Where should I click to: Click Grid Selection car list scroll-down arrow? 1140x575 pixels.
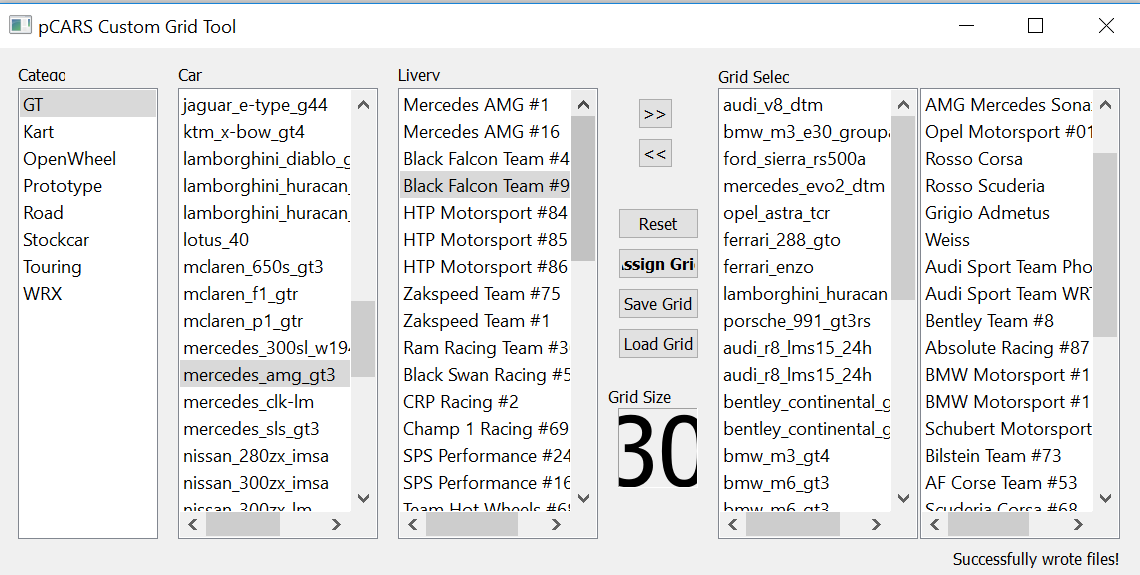click(904, 499)
